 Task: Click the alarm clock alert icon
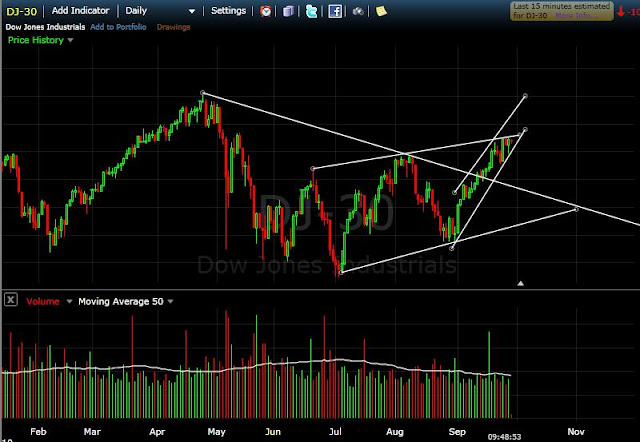pyautogui.click(x=266, y=11)
